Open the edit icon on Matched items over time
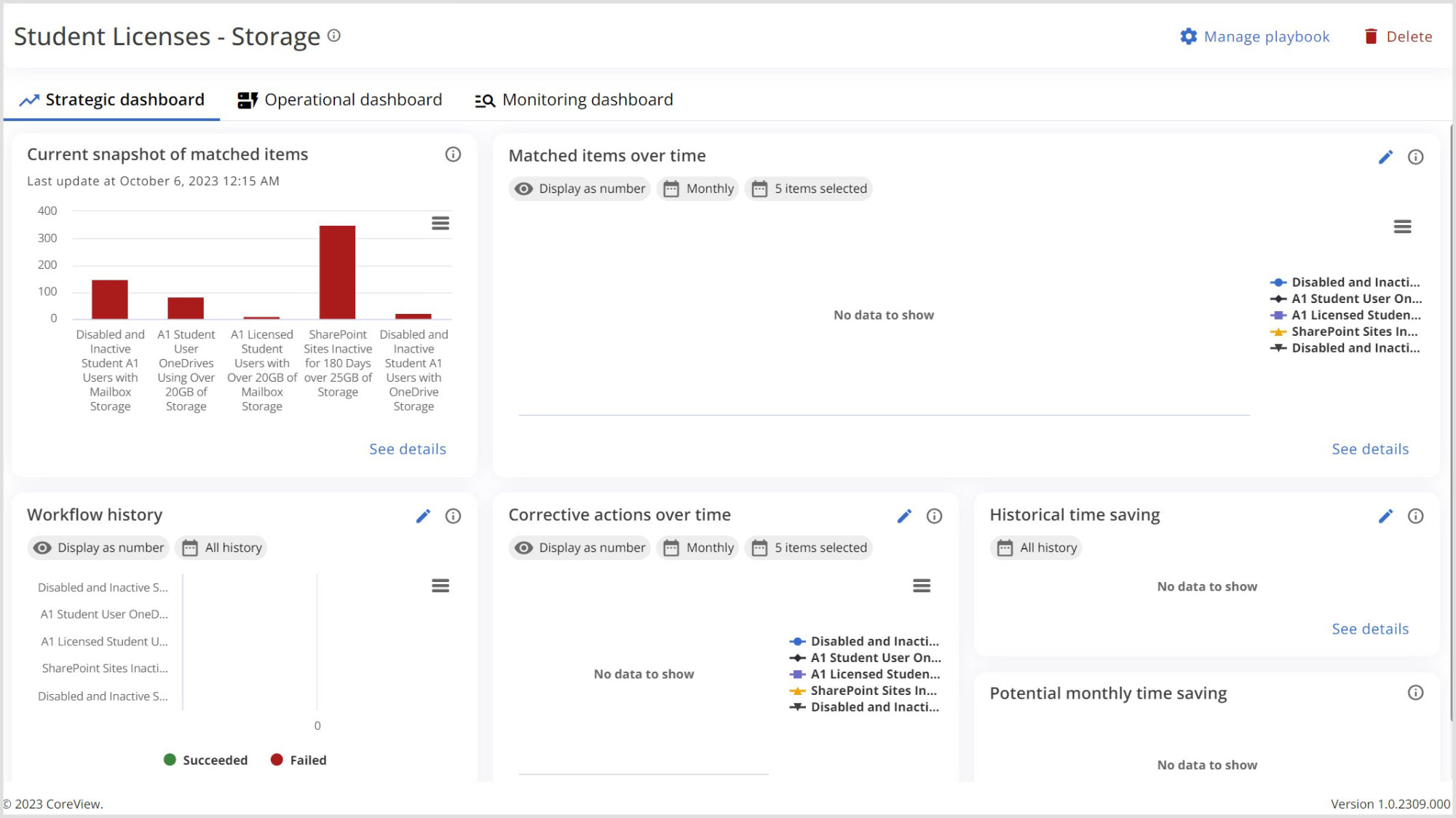The width and height of the screenshot is (1456, 818). [x=1386, y=156]
